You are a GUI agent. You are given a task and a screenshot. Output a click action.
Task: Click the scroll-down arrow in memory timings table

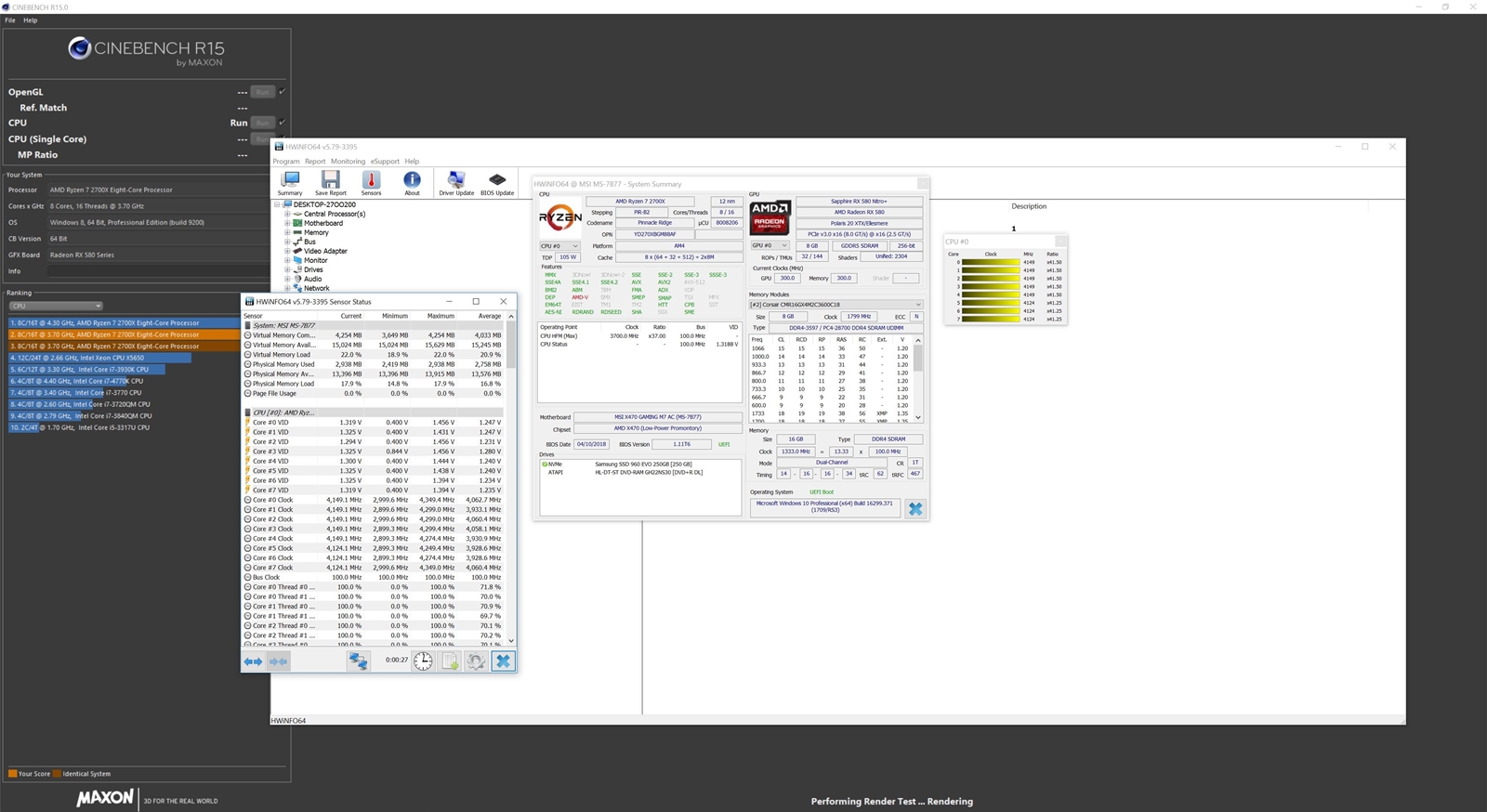tap(918, 418)
